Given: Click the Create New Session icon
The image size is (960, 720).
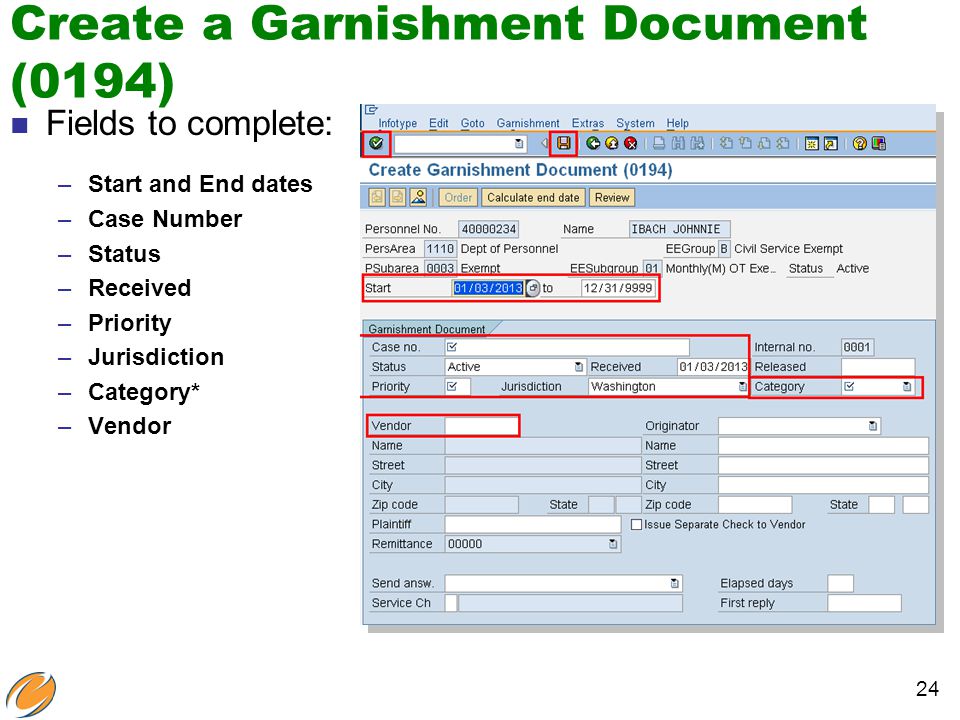Looking at the screenshot, I should click(812, 143).
